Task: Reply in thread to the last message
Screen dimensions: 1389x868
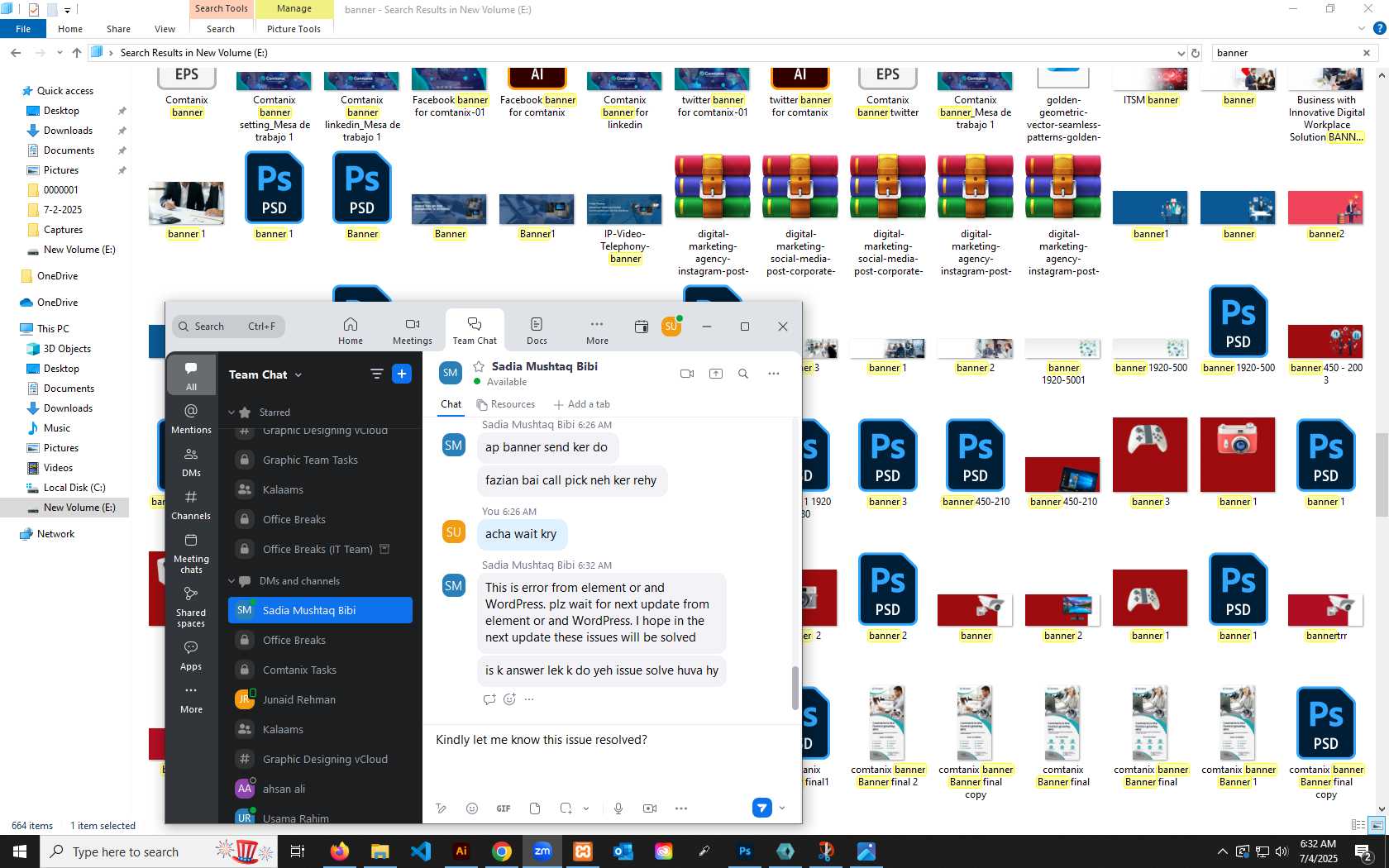Action: 489,699
